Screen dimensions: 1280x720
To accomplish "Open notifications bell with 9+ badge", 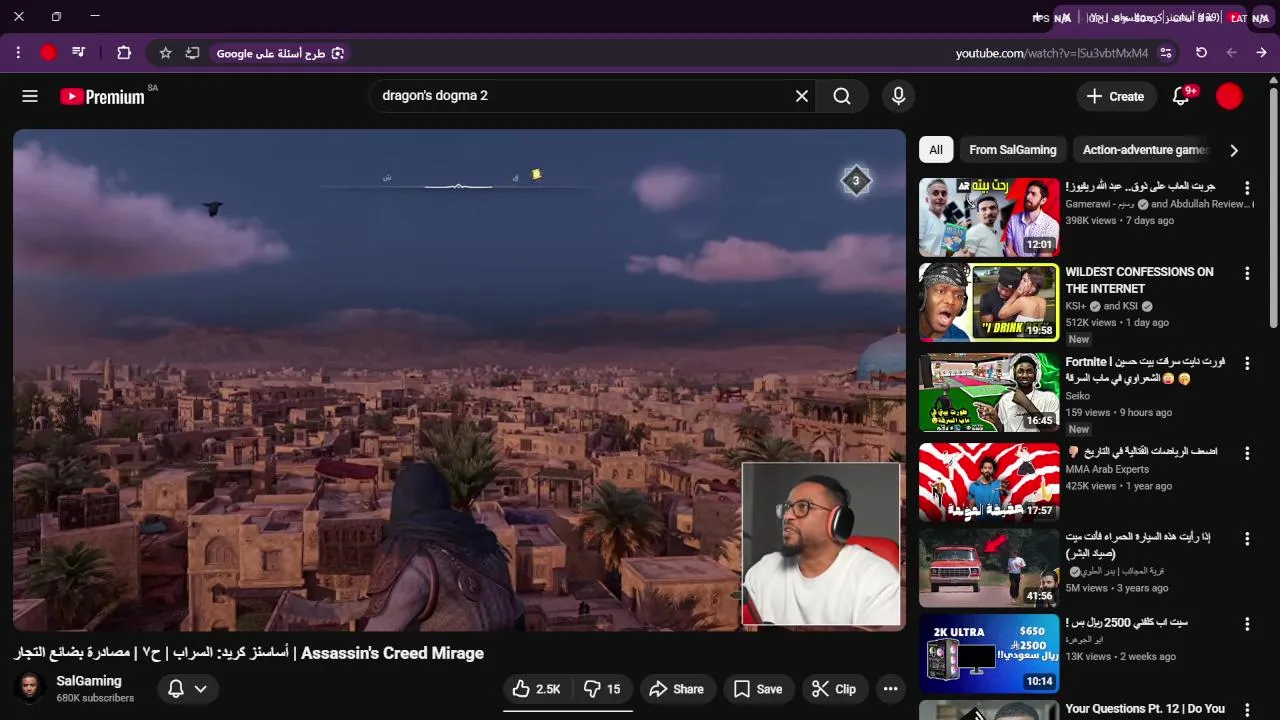I will coord(1182,96).
